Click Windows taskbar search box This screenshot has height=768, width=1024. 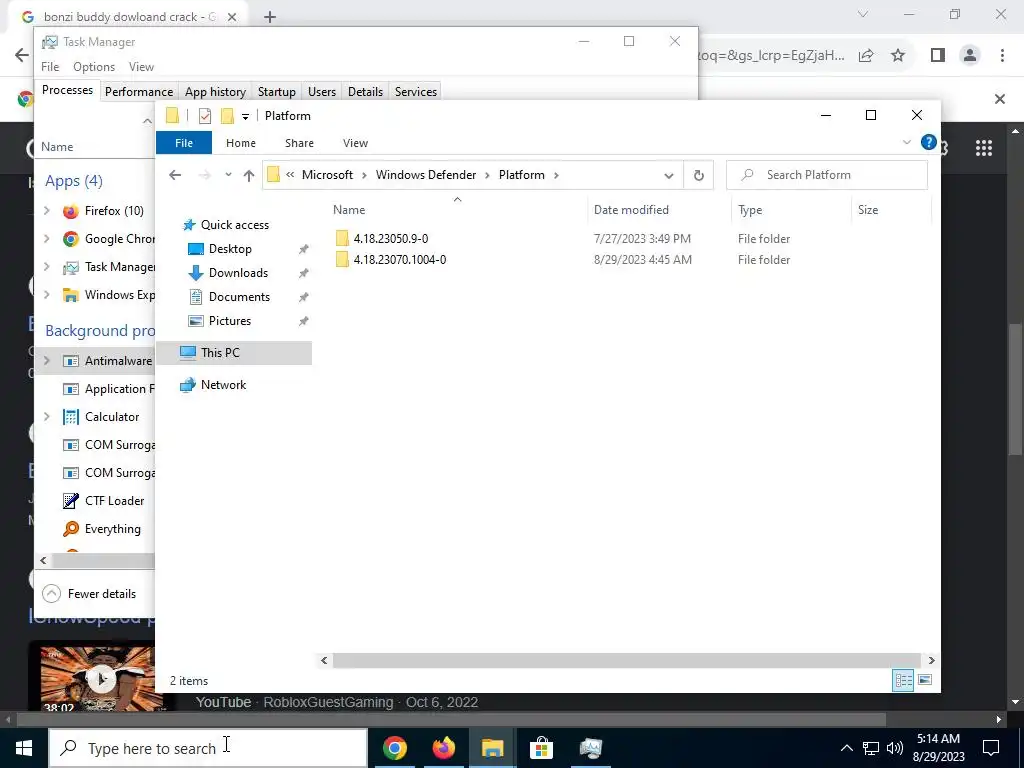coord(208,748)
